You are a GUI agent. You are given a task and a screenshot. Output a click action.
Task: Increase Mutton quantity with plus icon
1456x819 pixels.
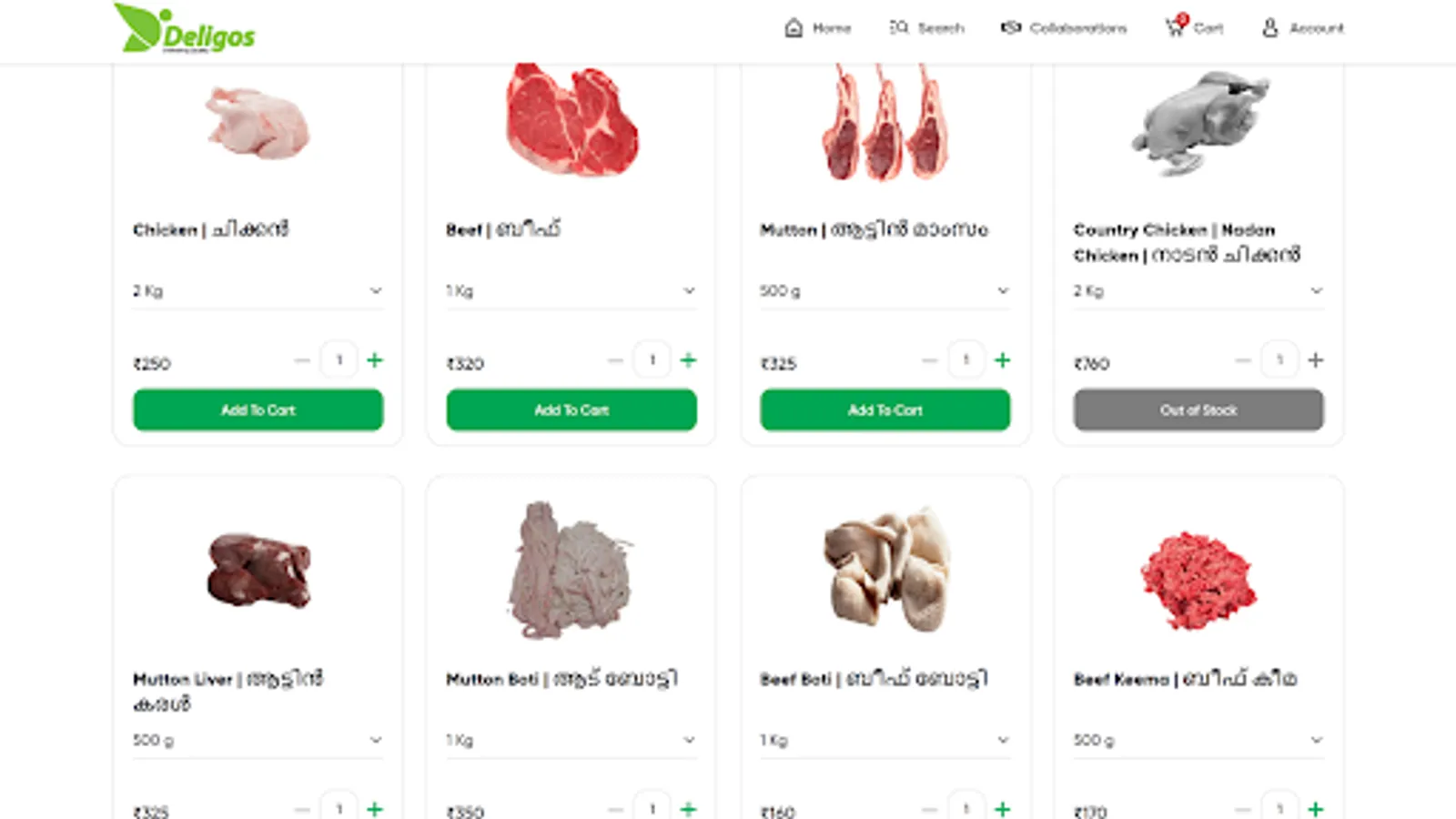tap(1002, 360)
